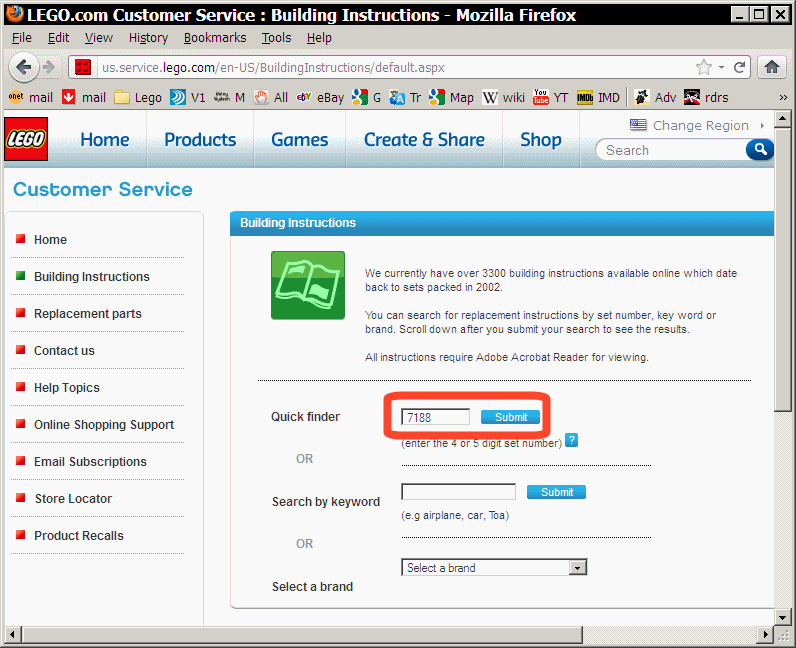Image resolution: width=796 pixels, height=648 pixels.
Task: Open the Lego bookmarks folder
Action: [138, 97]
